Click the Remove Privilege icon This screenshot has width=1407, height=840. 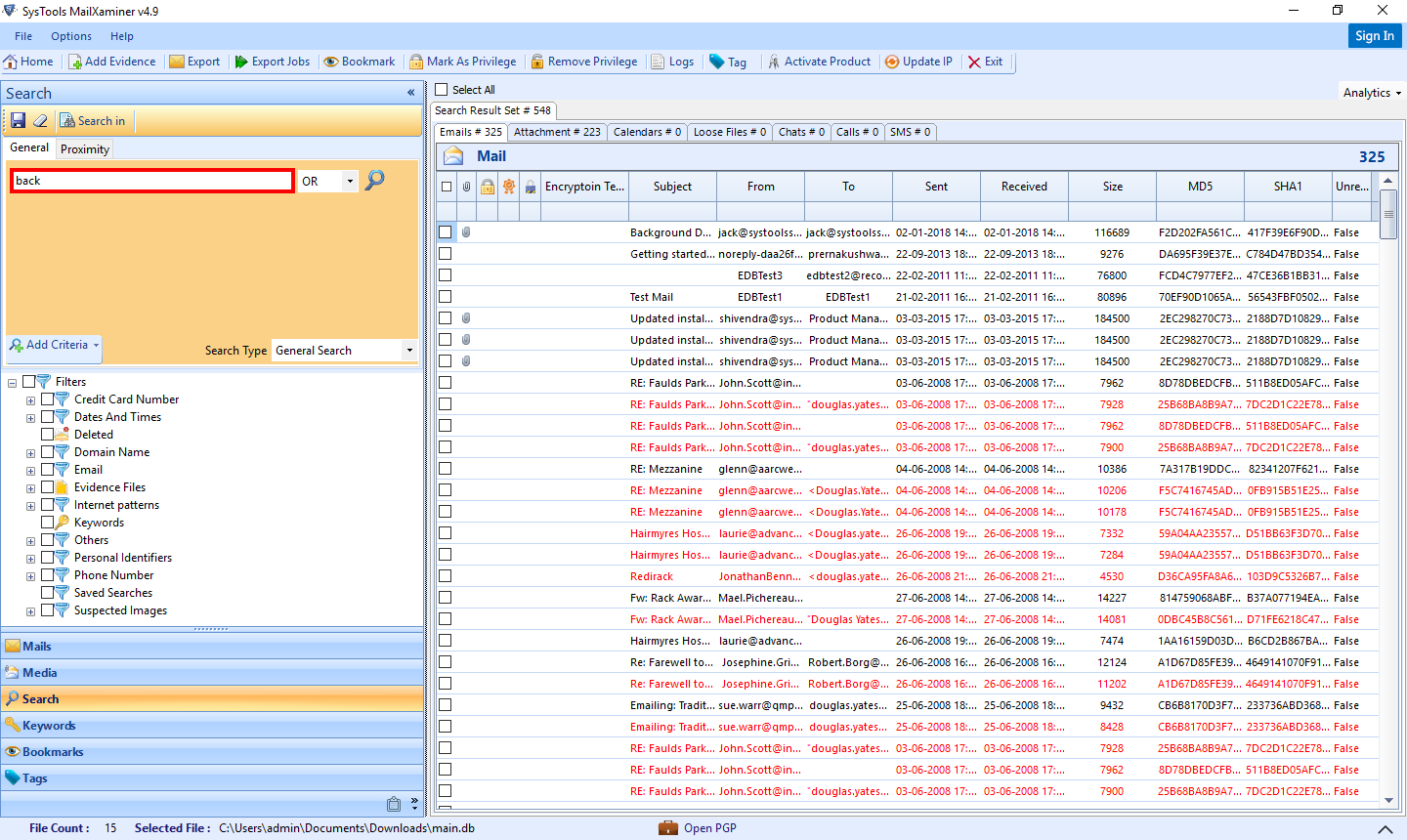[x=537, y=62]
